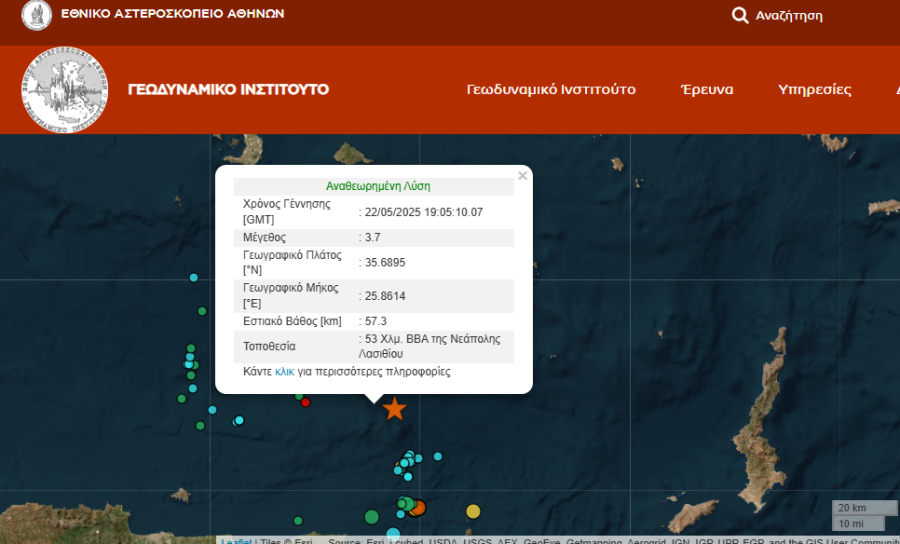Screen dimensions: 900x544
Task: Click the latitude value 35.6895
Action: point(385,263)
